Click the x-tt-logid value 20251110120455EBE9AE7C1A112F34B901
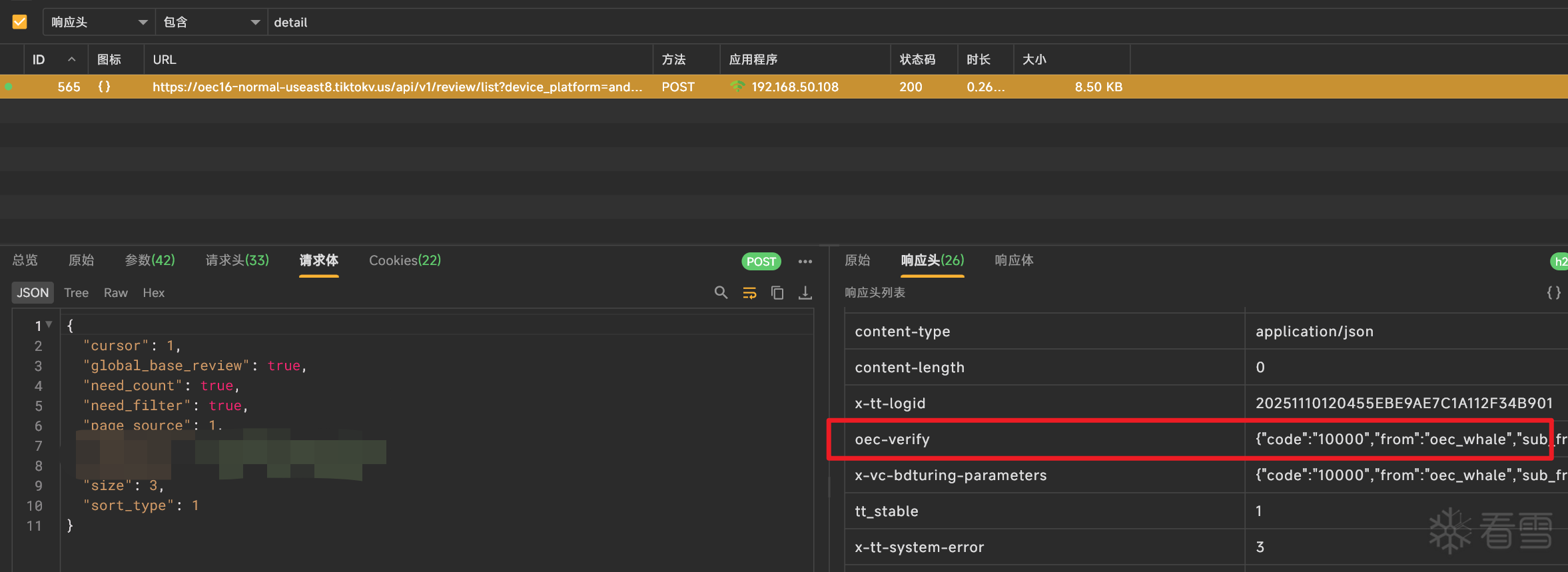 pyautogui.click(x=1404, y=404)
